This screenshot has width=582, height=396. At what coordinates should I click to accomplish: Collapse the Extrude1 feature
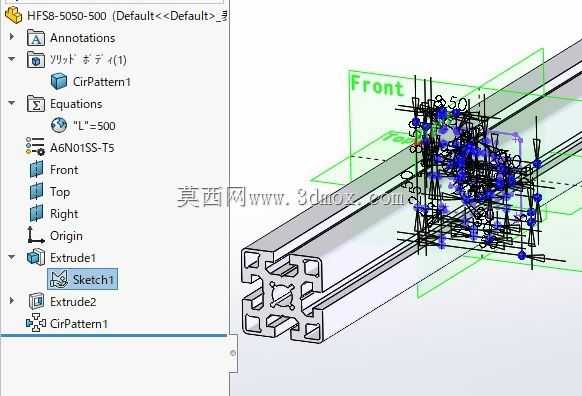[12, 256]
